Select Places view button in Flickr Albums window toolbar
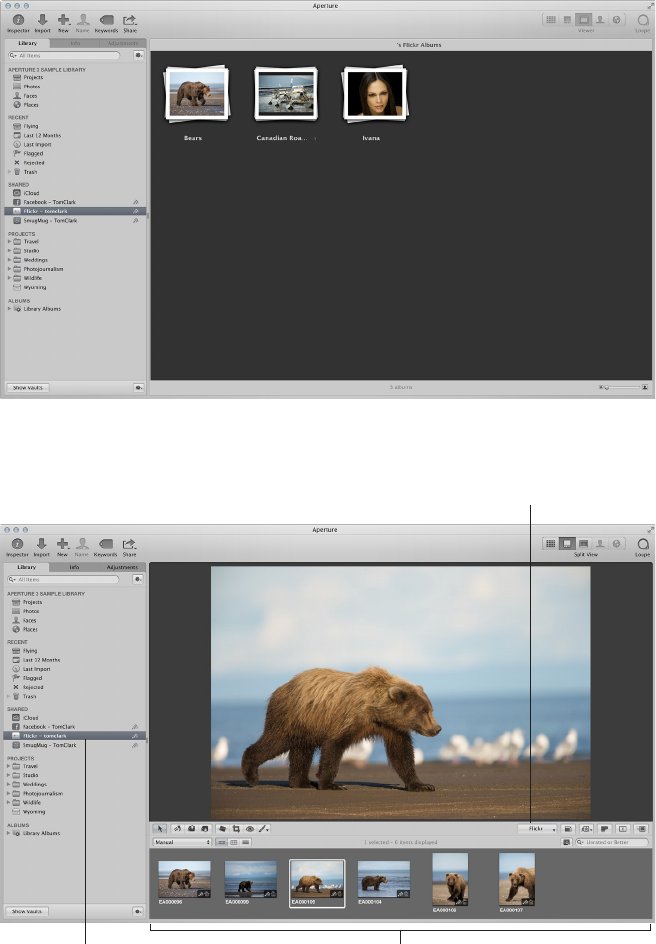This screenshot has height=944, width=656. coord(616,20)
